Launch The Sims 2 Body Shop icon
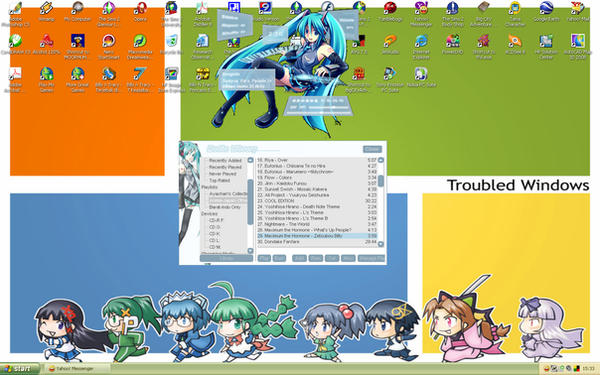Image resolution: width=600 pixels, height=375 pixels. (453, 14)
